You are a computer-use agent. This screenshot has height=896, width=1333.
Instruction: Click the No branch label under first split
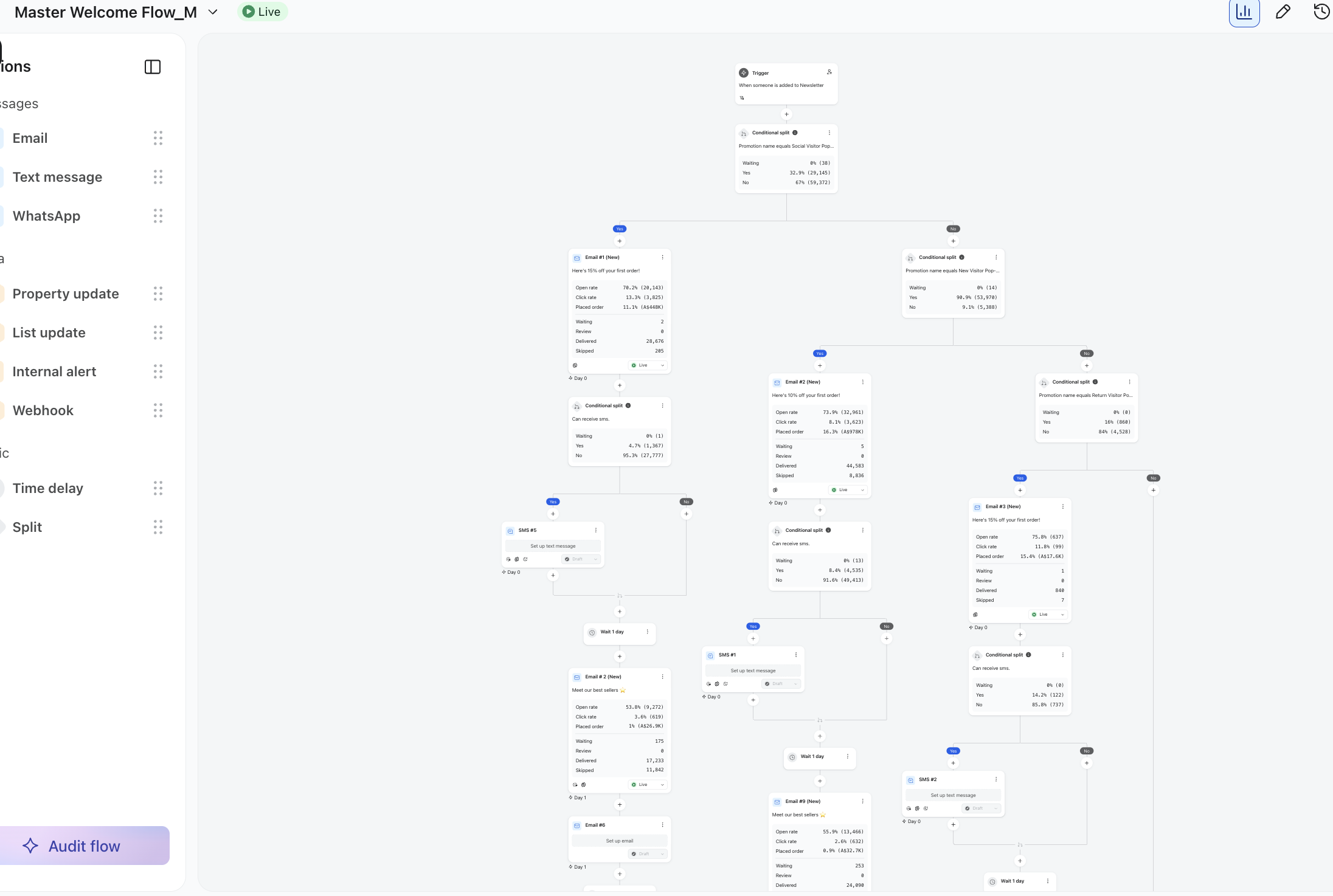(x=953, y=229)
